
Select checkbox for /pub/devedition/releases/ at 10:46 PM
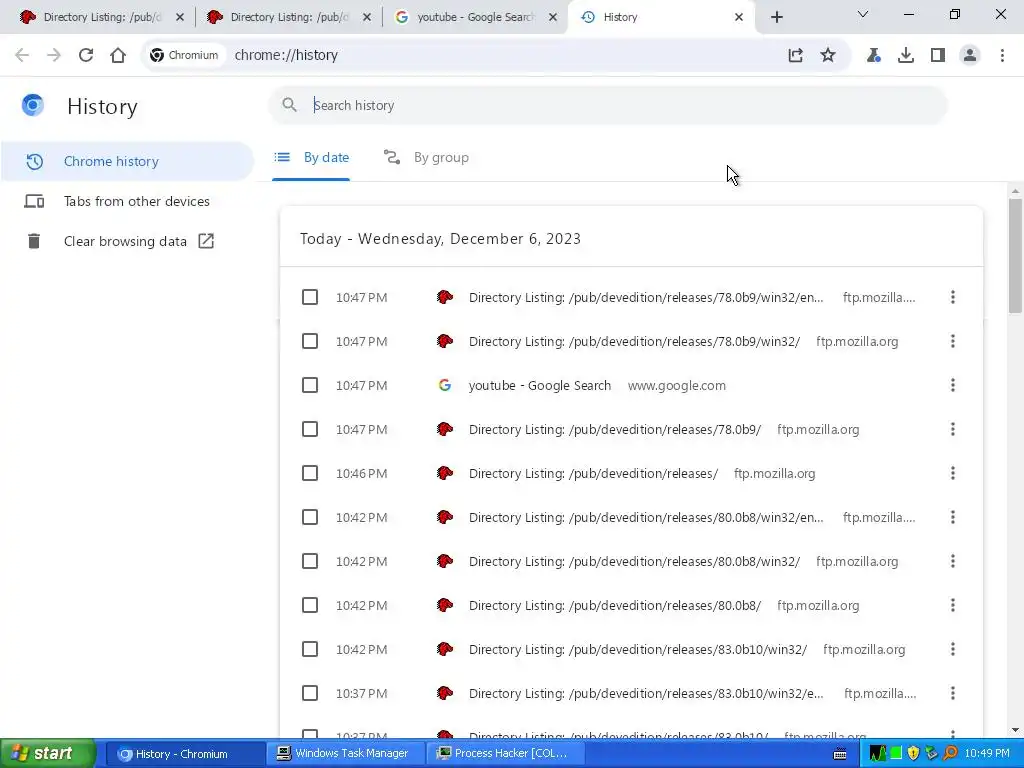[310, 473]
